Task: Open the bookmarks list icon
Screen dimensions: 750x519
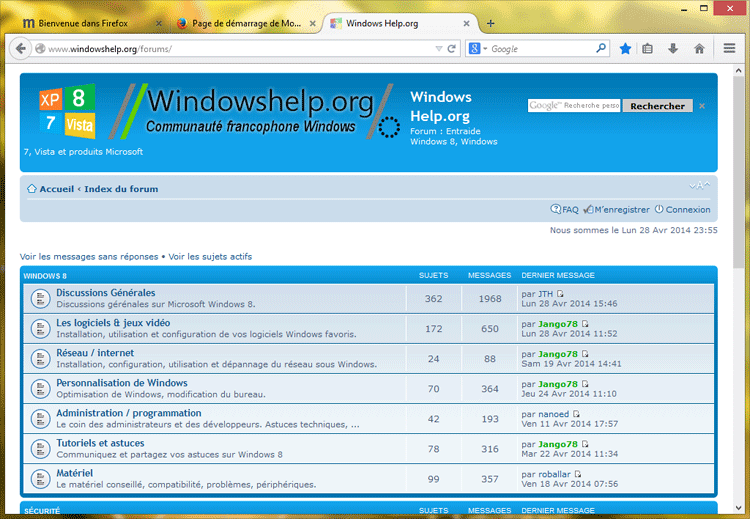Action: click(648, 48)
